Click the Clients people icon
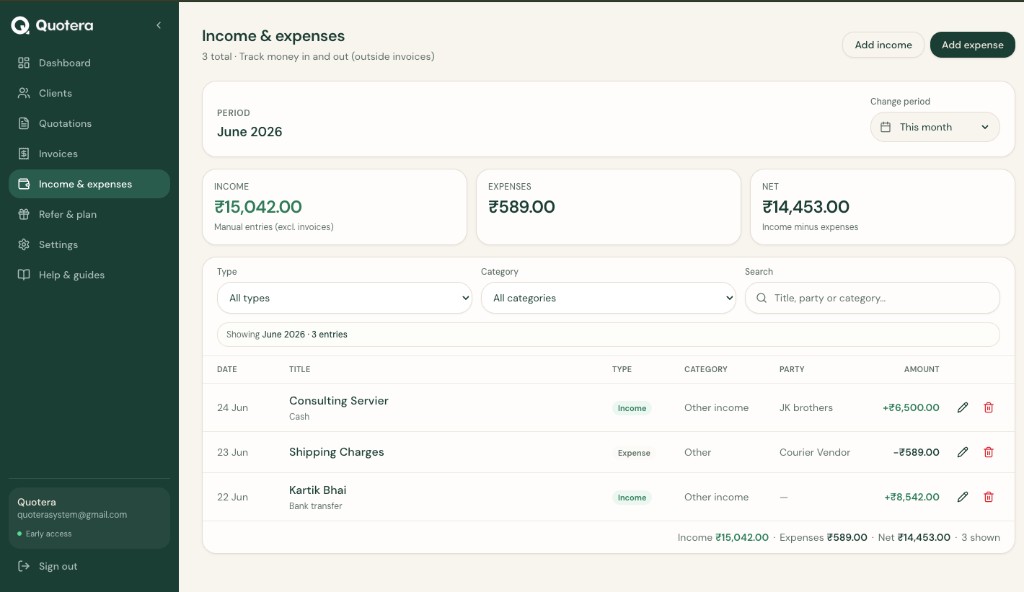Image resolution: width=1024 pixels, height=592 pixels. pos(24,93)
